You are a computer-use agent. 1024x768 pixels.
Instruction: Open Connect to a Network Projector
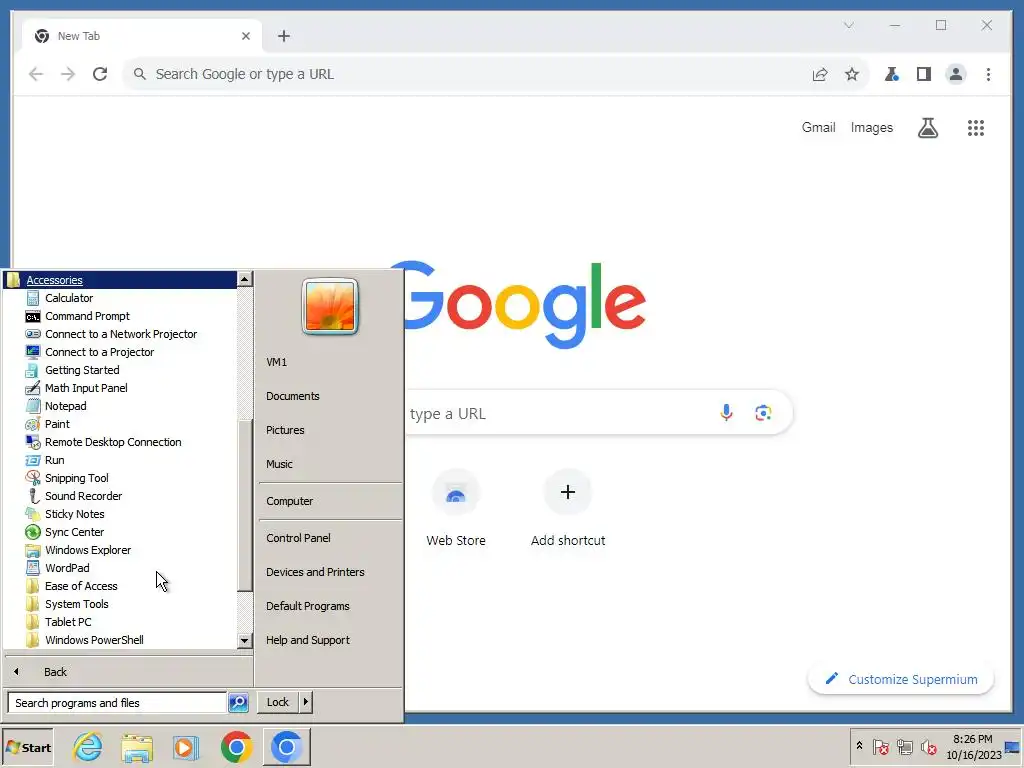tap(121, 334)
